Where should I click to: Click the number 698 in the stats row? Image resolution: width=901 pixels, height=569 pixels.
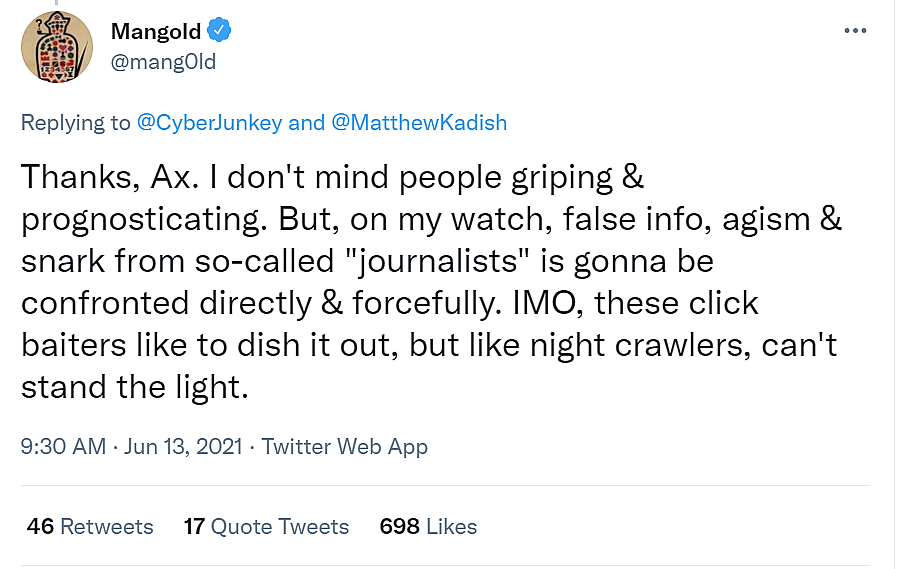pos(399,526)
